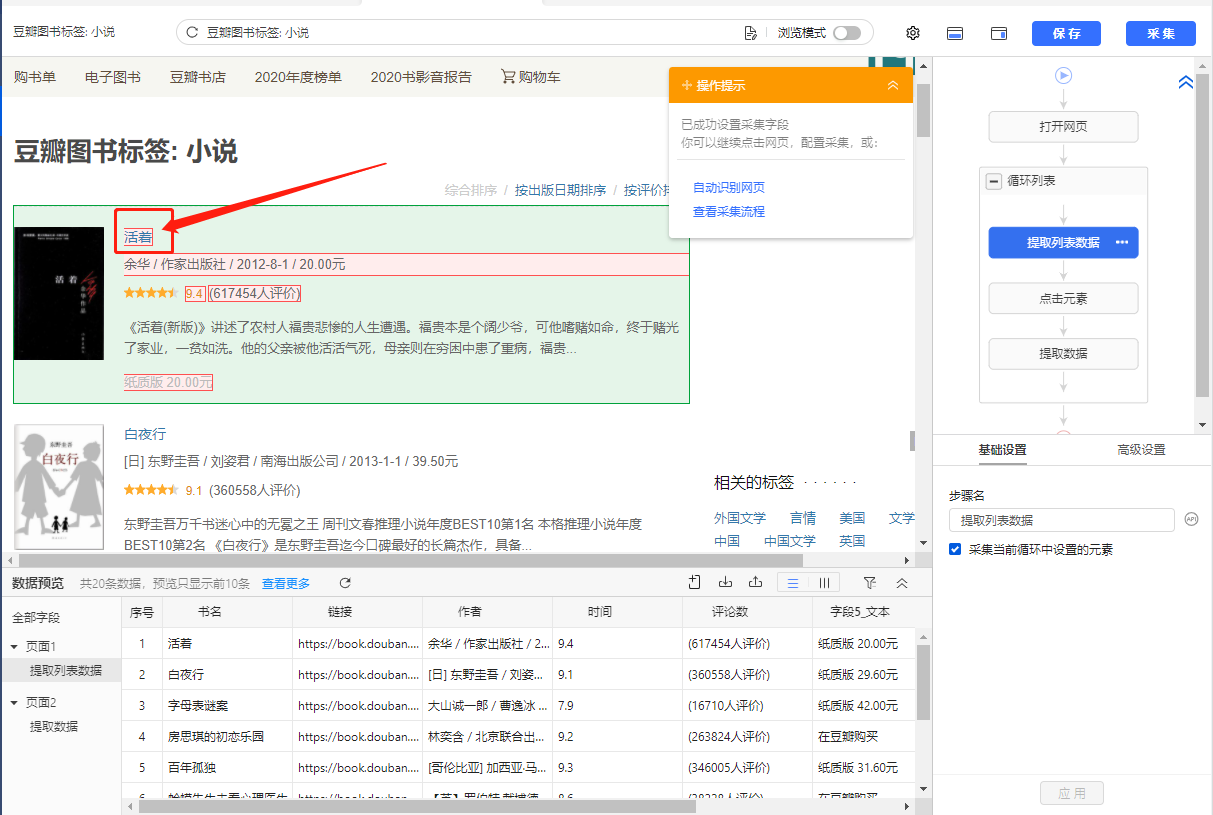This screenshot has width=1213, height=815.
Task: Open the 豆瓣书店 menu item
Action: tap(198, 77)
